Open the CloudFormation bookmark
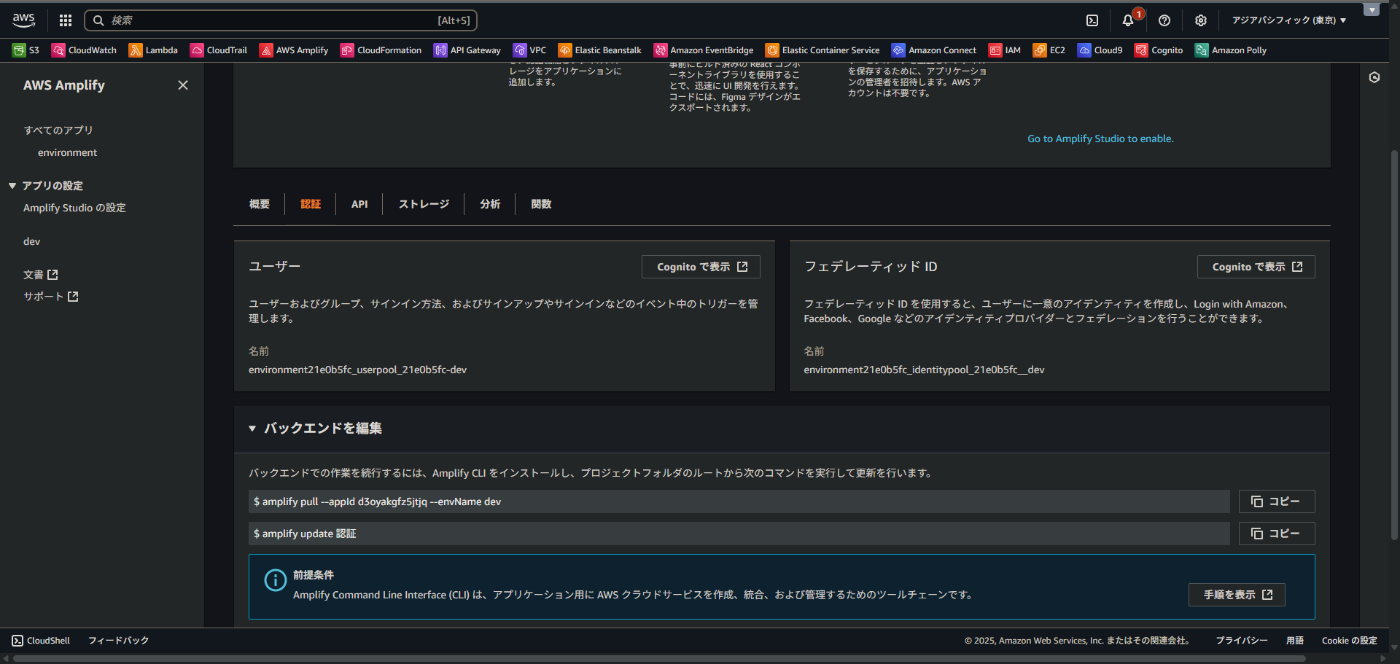The height and width of the screenshot is (664, 1400). (381, 50)
